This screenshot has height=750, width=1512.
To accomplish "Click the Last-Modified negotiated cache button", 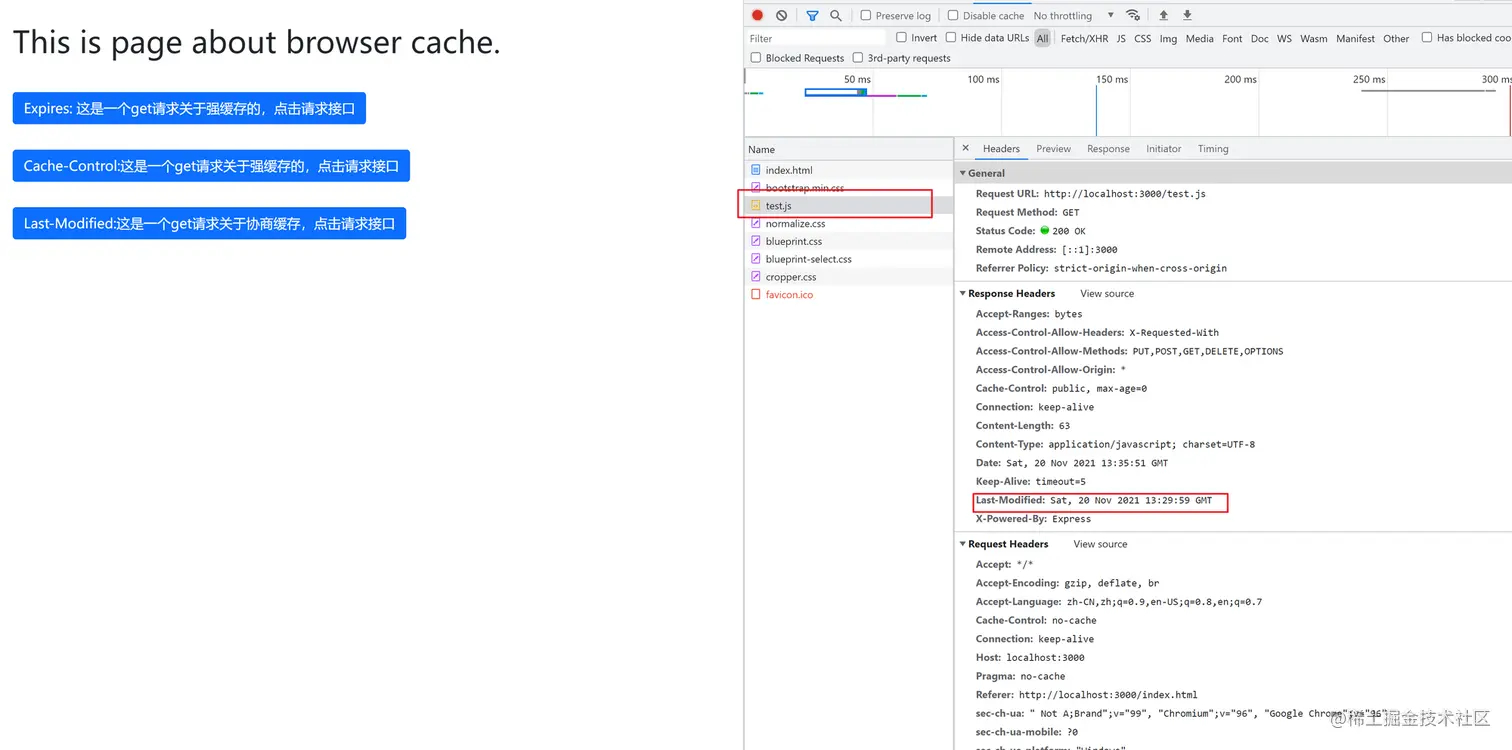I will pyautogui.click(x=209, y=223).
